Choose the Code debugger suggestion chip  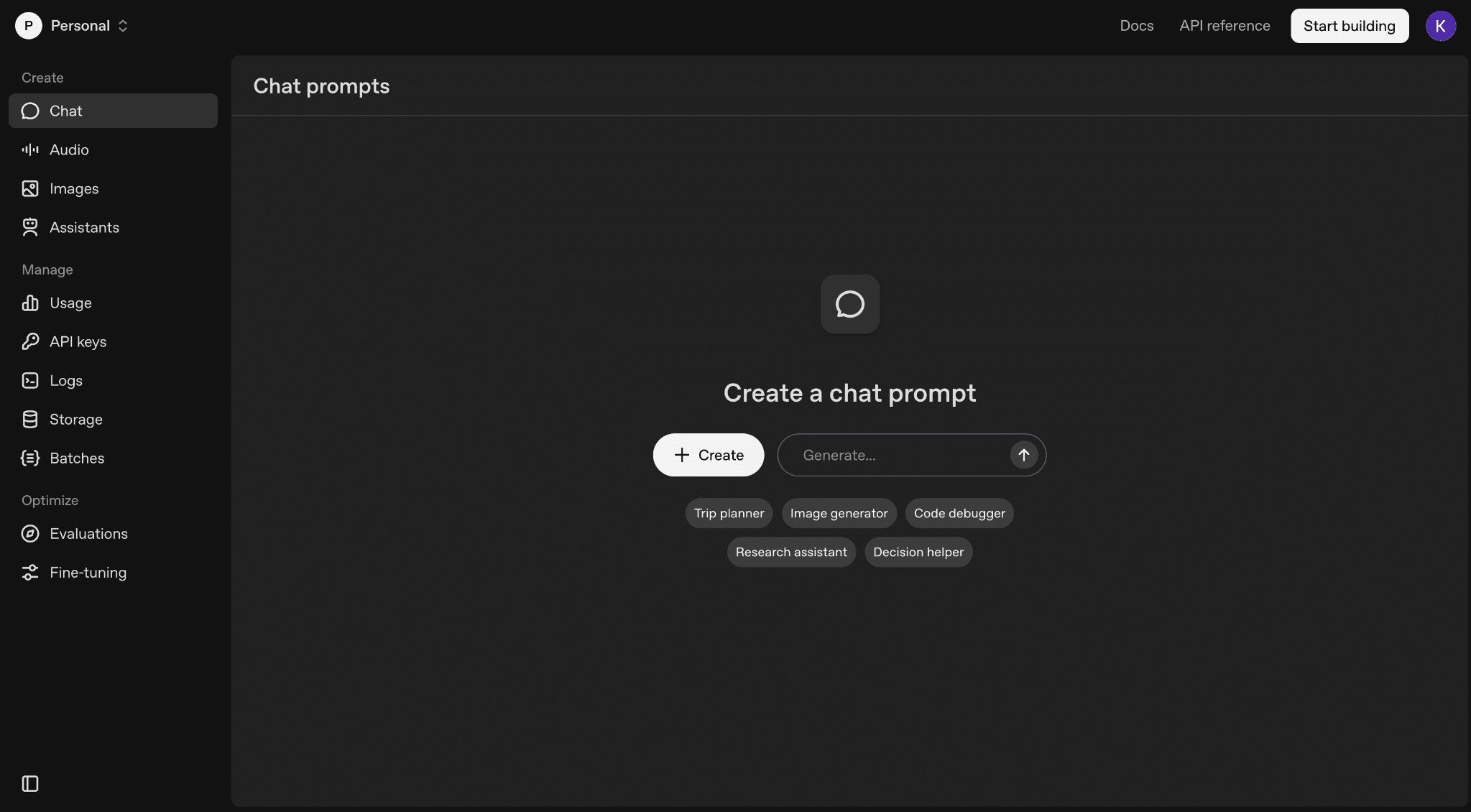click(x=959, y=513)
